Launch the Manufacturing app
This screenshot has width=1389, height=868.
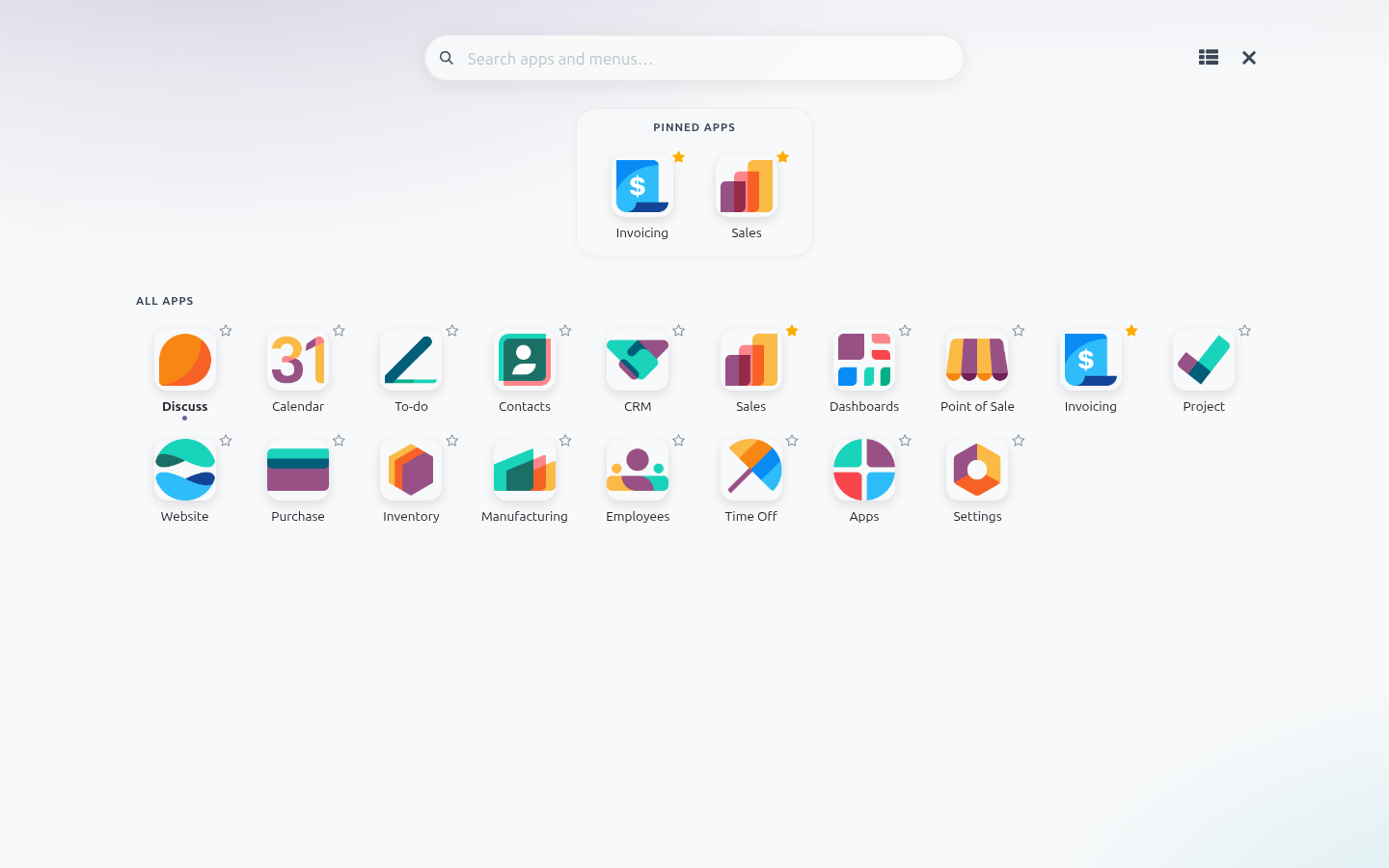[525, 470]
